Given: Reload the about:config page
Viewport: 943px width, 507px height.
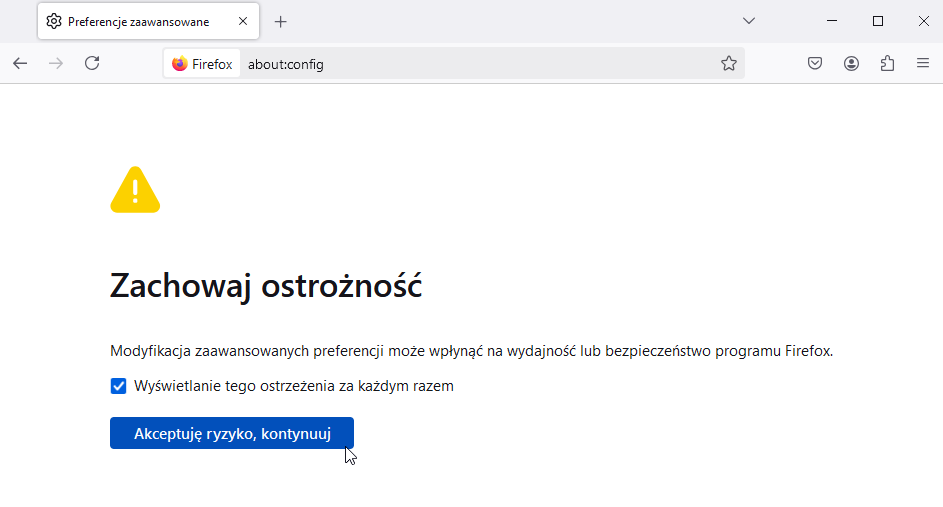Looking at the screenshot, I should click(x=92, y=63).
